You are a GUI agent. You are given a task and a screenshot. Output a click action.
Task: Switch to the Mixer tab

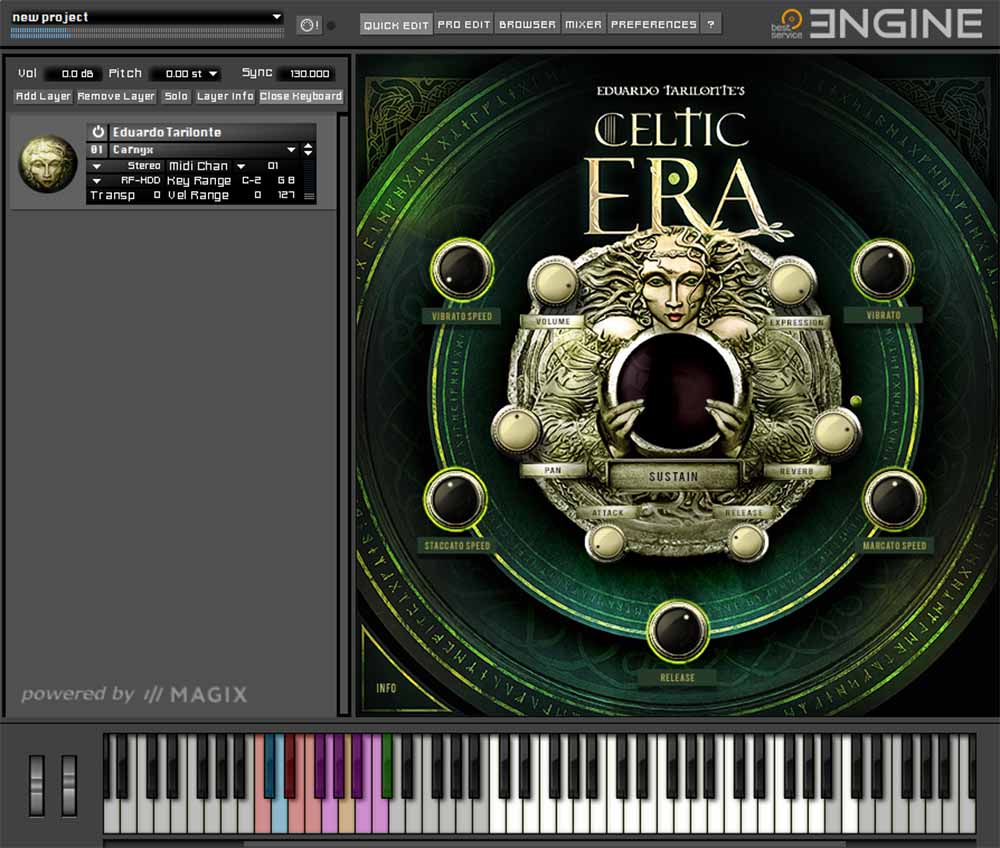coord(583,23)
